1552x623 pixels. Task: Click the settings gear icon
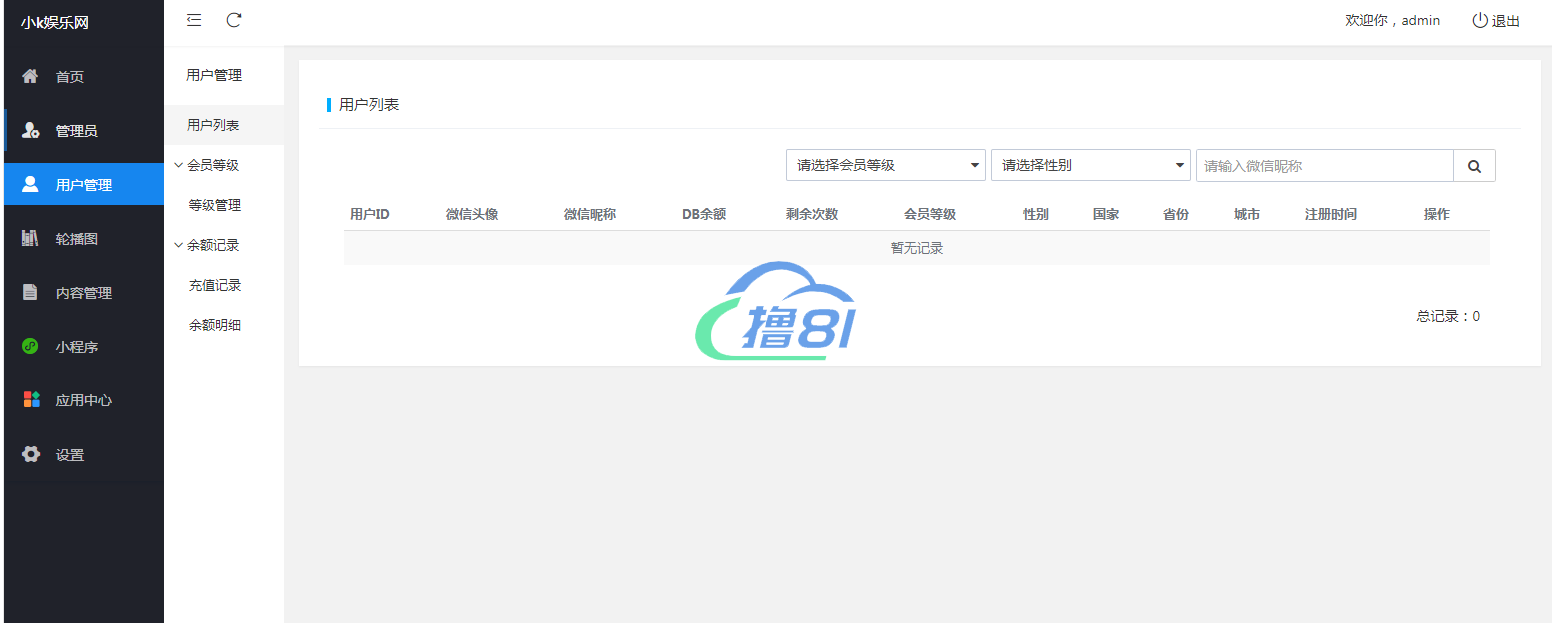[x=31, y=455]
